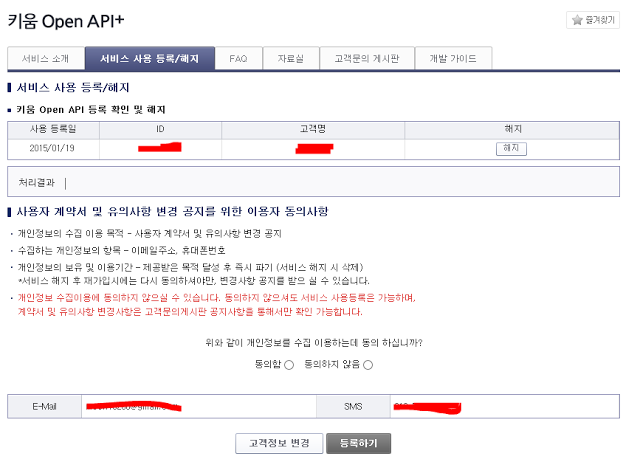Click the 등록하기 button
Viewport: 640px width, 462px height.
pos(358,443)
